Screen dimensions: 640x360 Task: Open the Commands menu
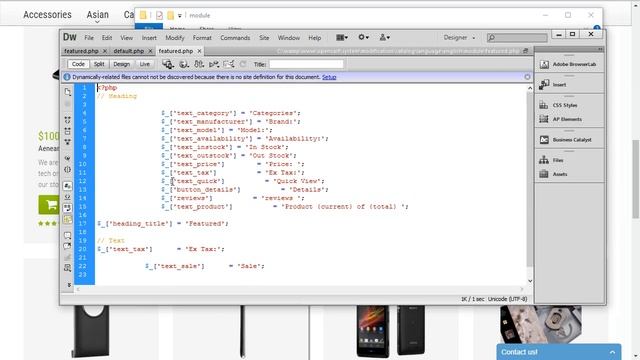click(x=235, y=38)
